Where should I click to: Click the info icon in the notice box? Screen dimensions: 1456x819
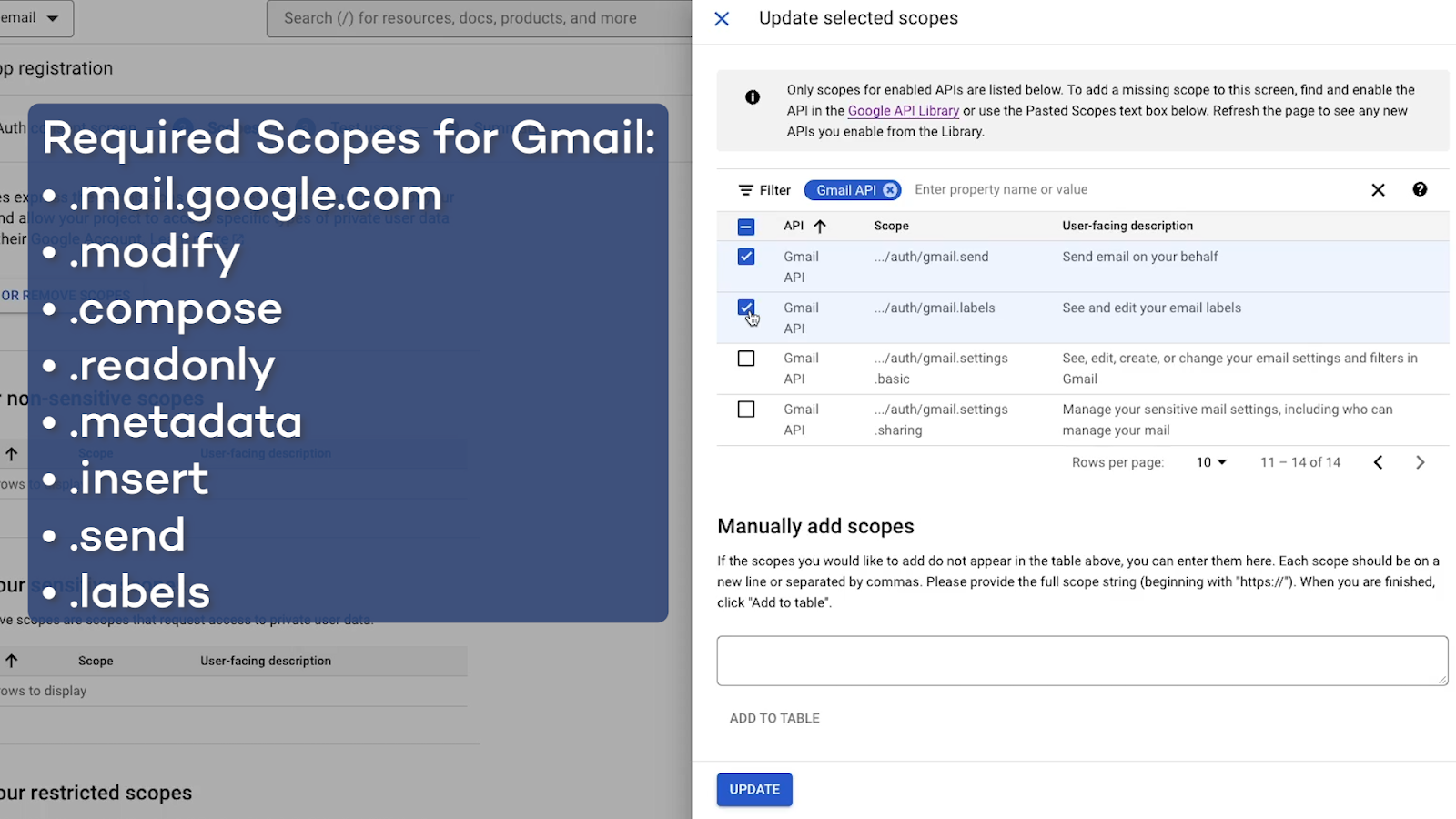[753, 97]
